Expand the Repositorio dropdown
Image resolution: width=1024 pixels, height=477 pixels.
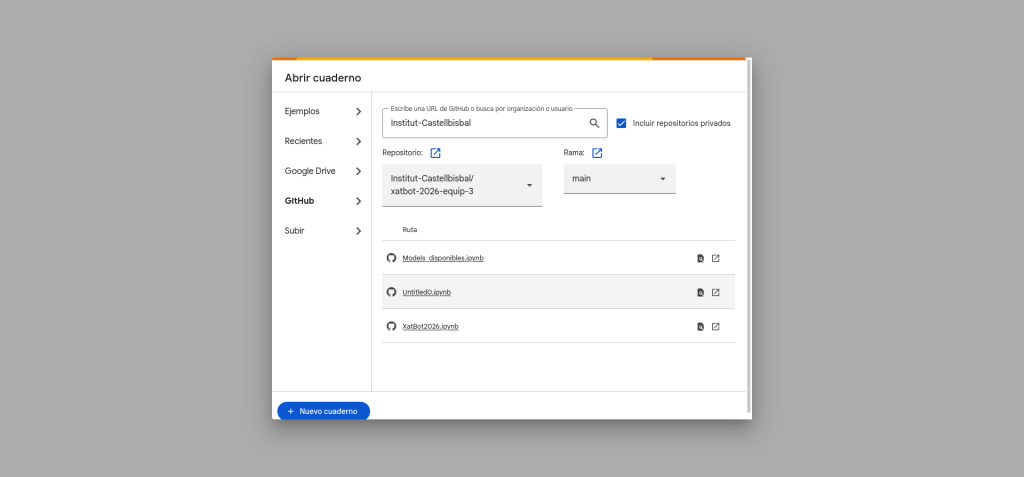point(462,185)
